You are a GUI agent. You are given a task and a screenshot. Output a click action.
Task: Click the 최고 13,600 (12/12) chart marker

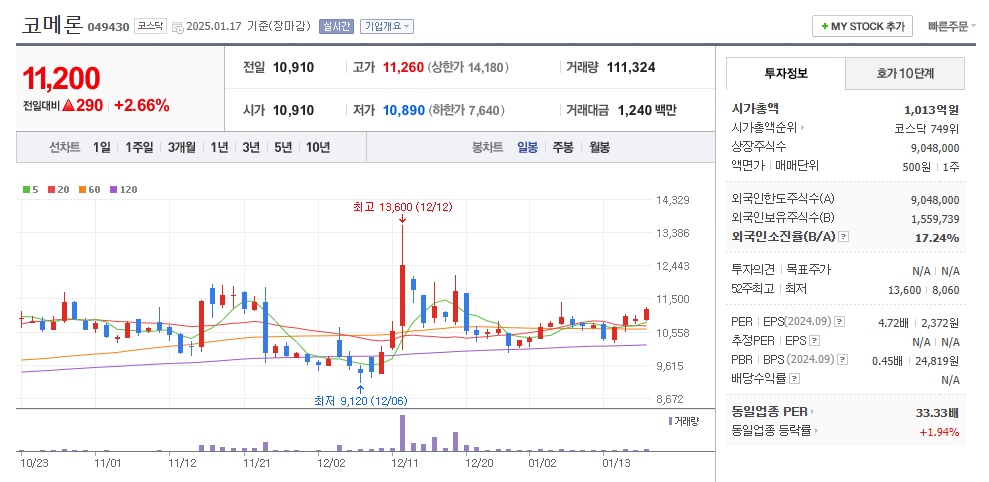(x=402, y=207)
